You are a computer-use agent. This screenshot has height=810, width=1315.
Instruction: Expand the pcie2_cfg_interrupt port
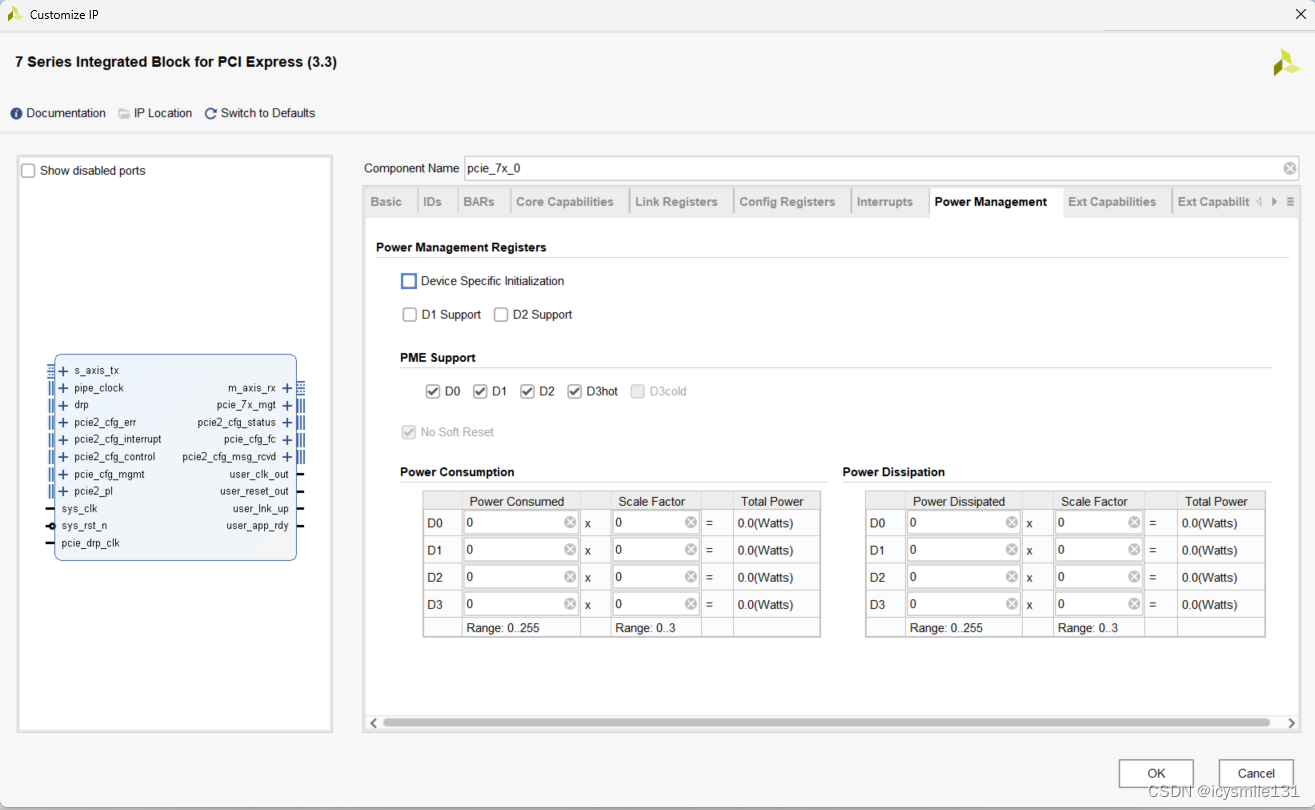(x=63, y=440)
